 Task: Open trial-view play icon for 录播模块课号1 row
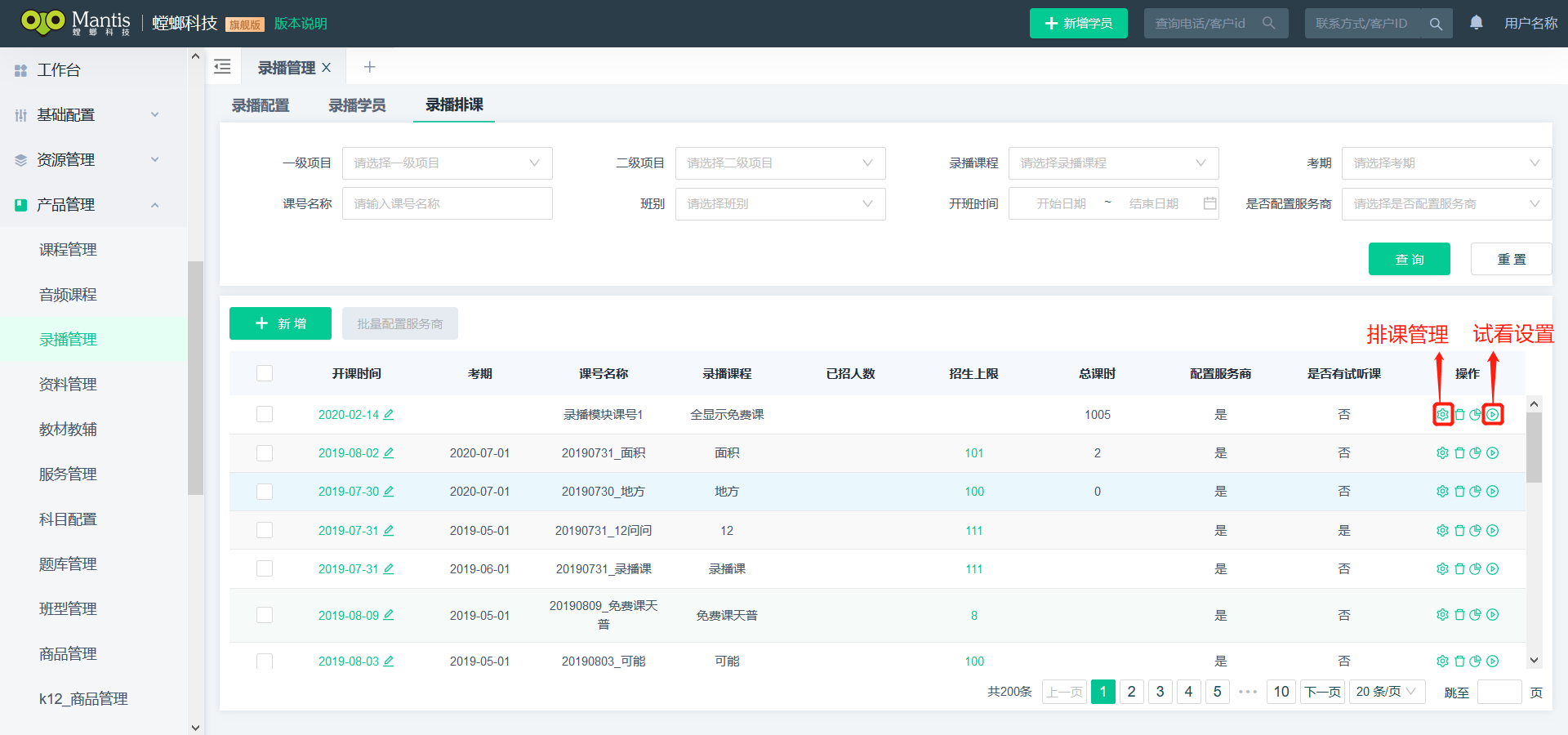point(1493,415)
